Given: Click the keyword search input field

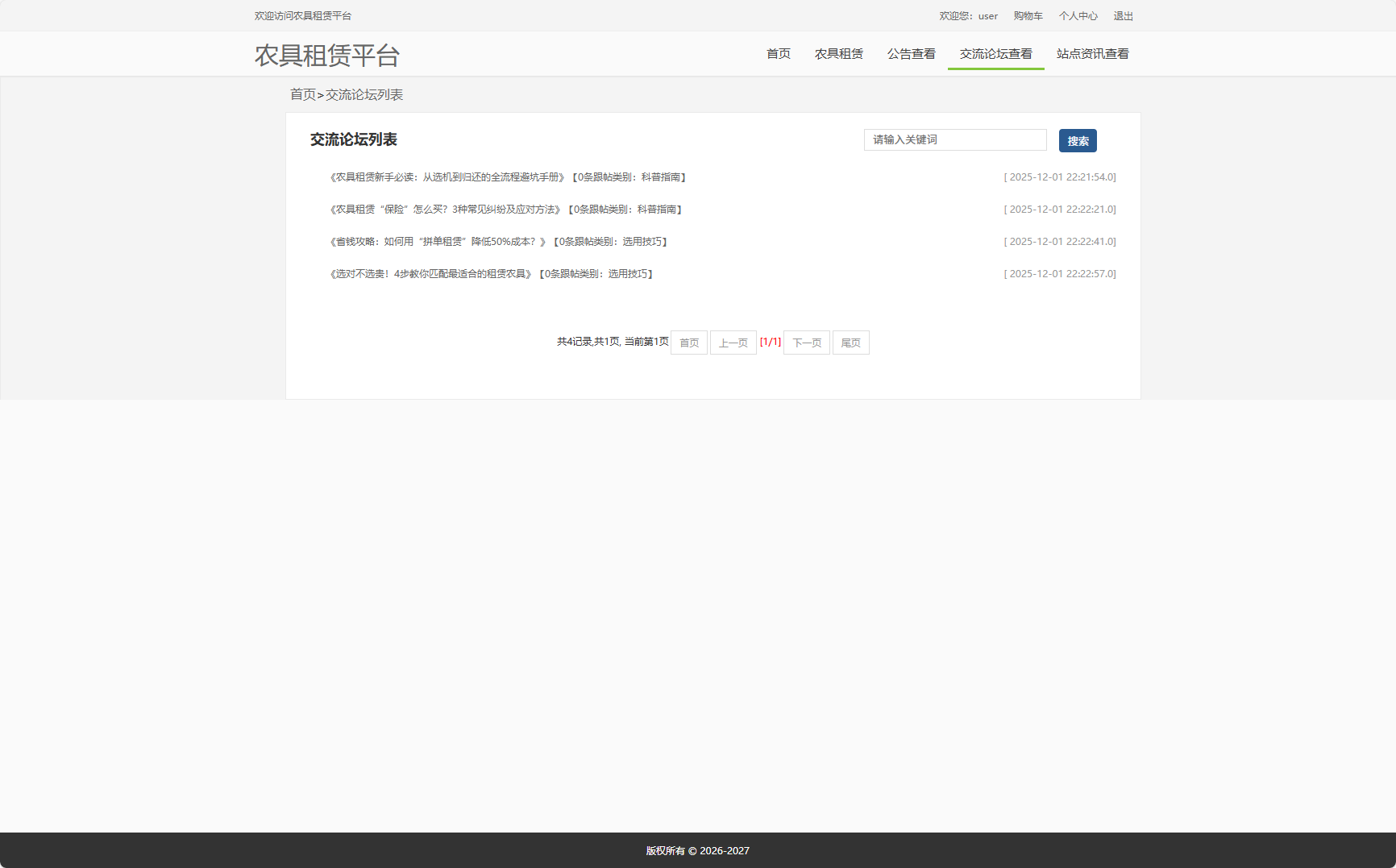Looking at the screenshot, I should (x=954, y=139).
